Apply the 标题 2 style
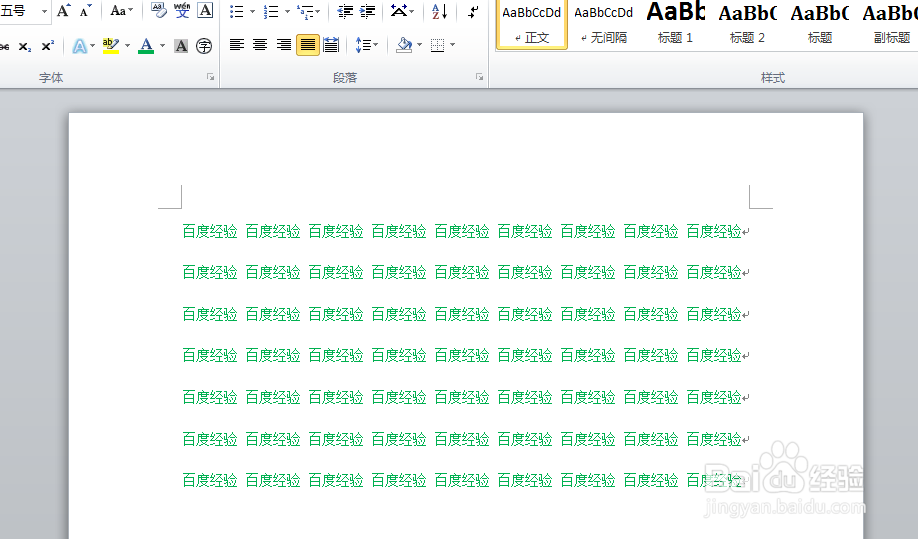The height and width of the screenshot is (539, 918). (747, 25)
